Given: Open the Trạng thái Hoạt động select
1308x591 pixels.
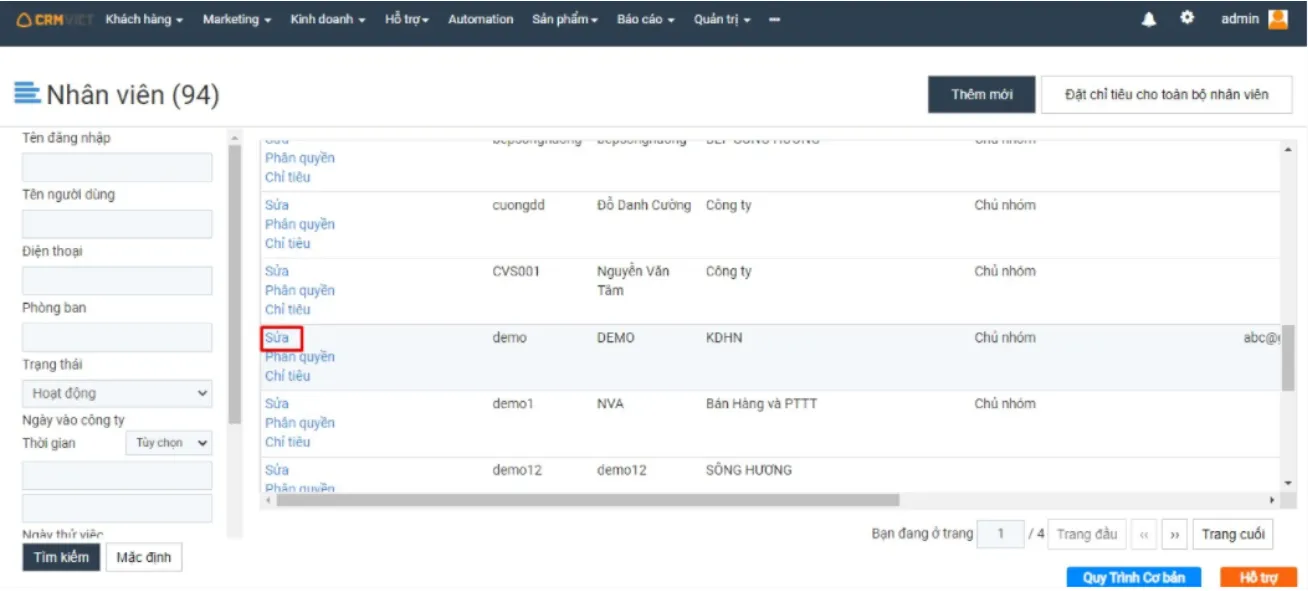Looking at the screenshot, I should click(117, 394).
